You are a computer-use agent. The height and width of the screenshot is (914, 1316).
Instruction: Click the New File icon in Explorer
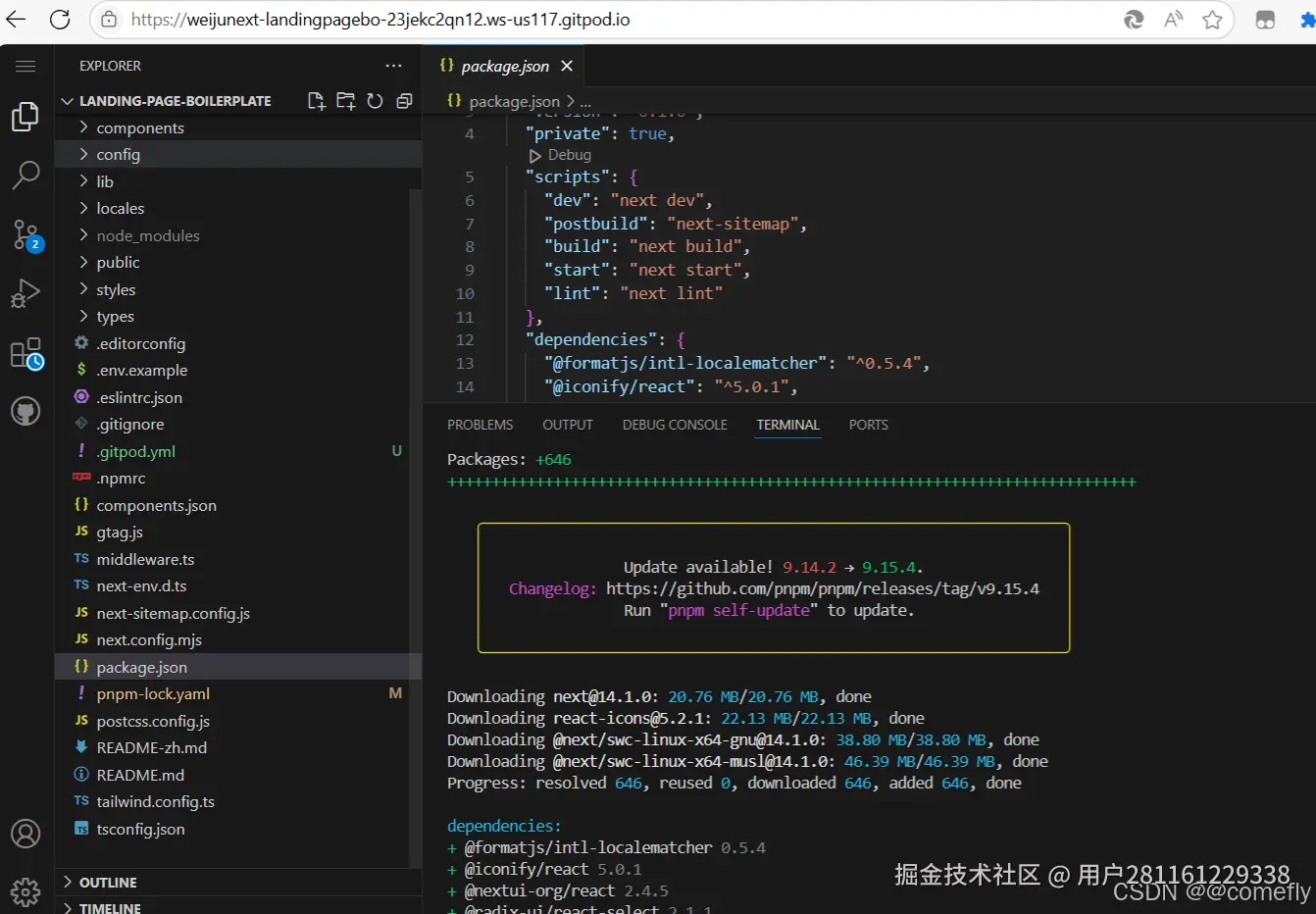click(316, 101)
